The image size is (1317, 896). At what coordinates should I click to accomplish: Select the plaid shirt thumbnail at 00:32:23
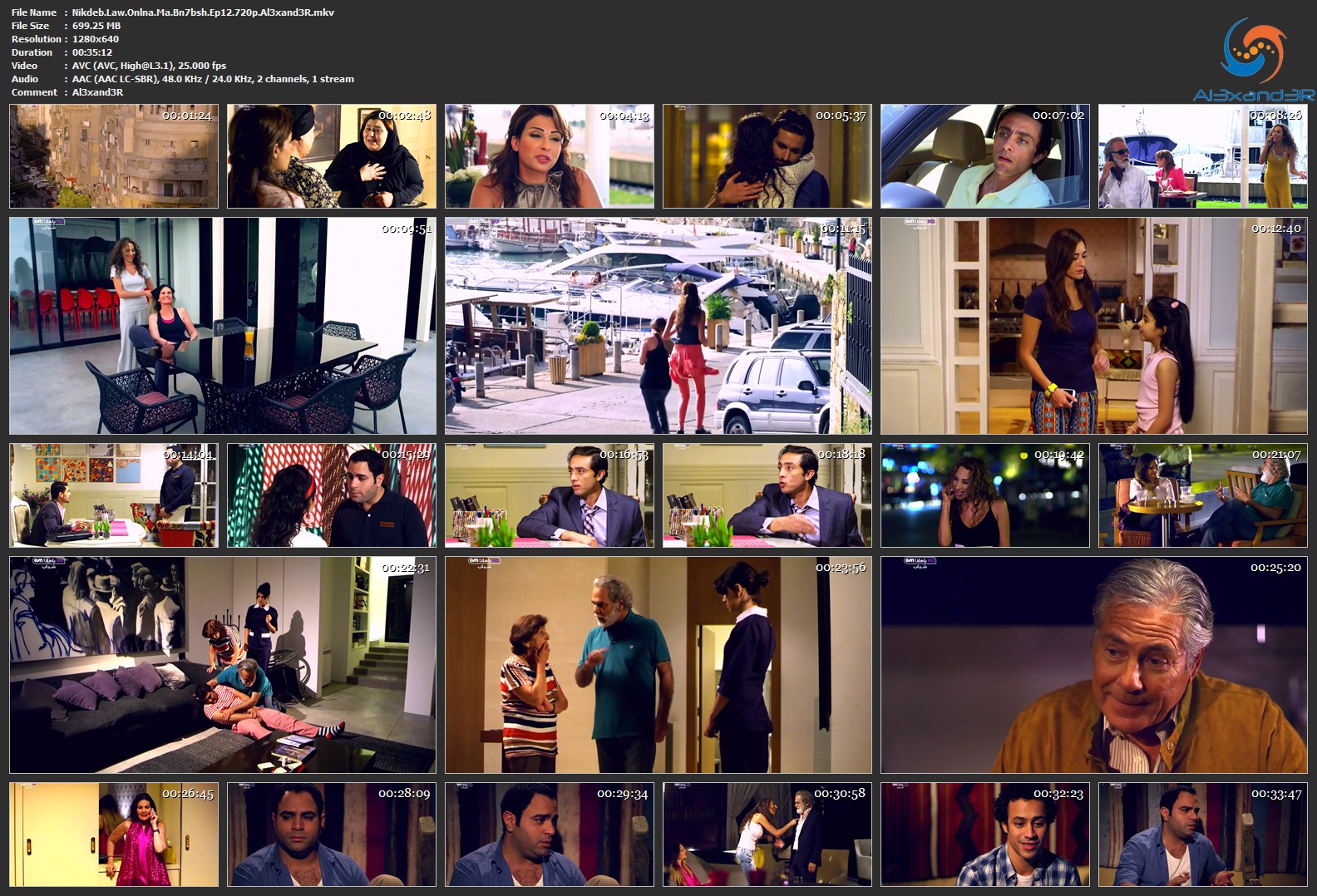[x=985, y=834]
